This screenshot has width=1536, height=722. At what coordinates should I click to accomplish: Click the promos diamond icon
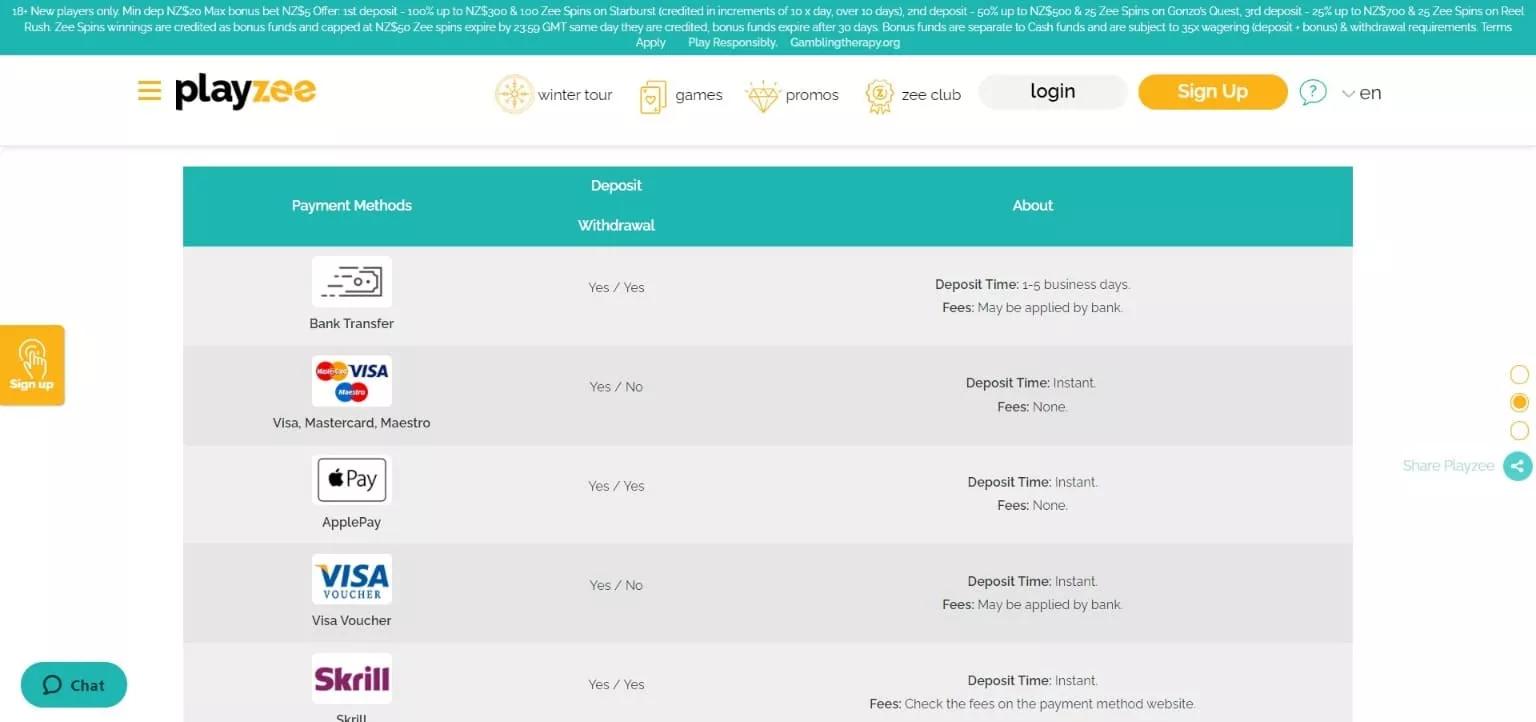[x=762, y=96]
